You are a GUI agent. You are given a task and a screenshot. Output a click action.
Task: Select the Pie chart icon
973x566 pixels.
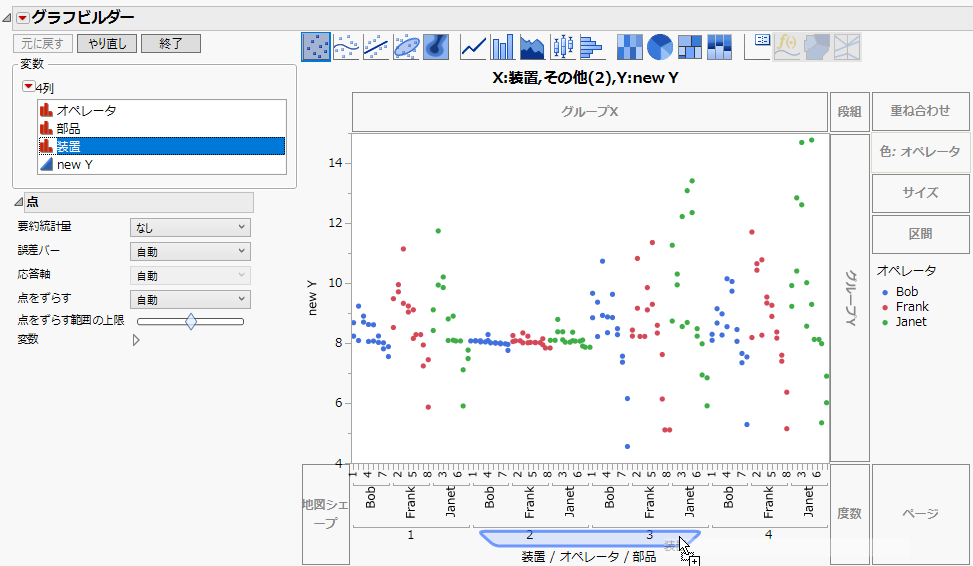click(x=660, y=46)
